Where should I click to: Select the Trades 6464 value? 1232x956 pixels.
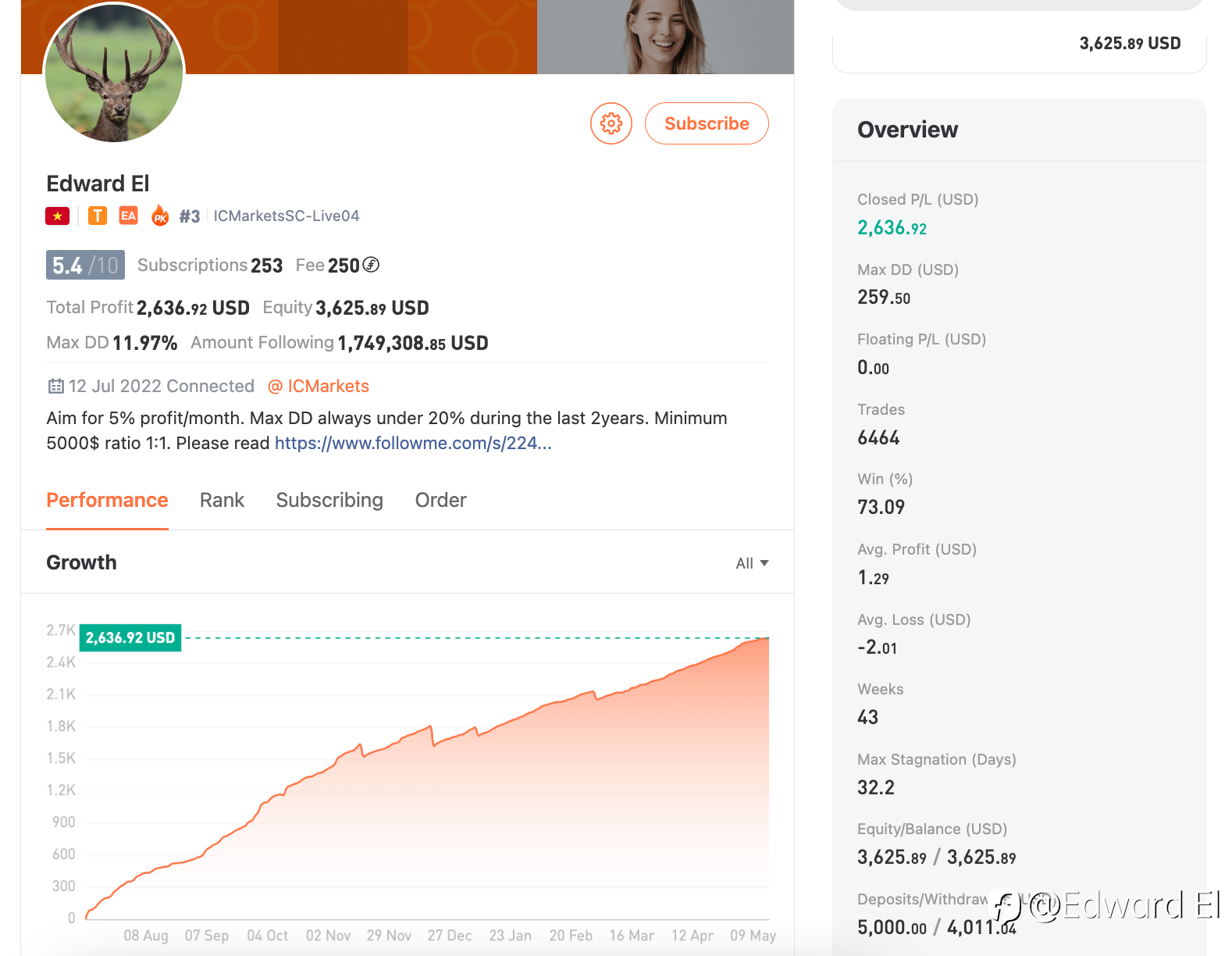click(878, 437)
